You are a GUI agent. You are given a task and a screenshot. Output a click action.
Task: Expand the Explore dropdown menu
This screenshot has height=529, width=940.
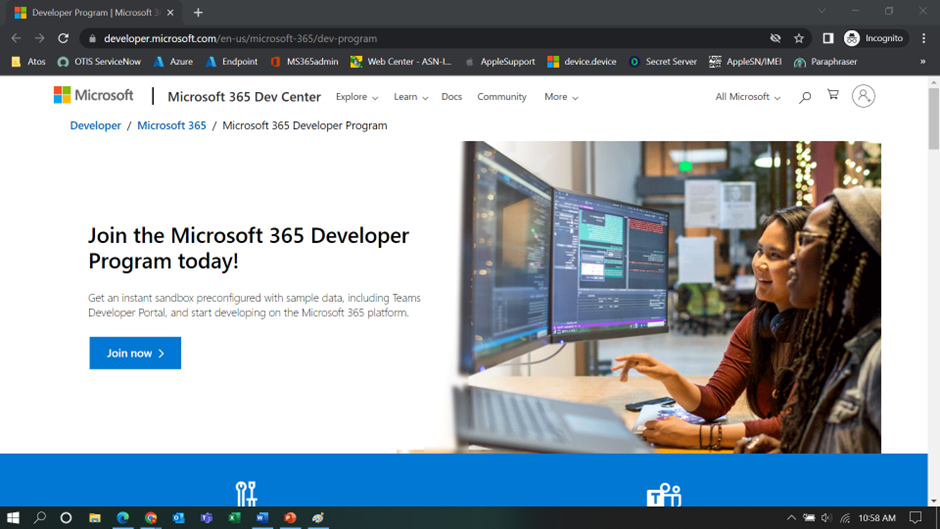(x=357, y=97)
